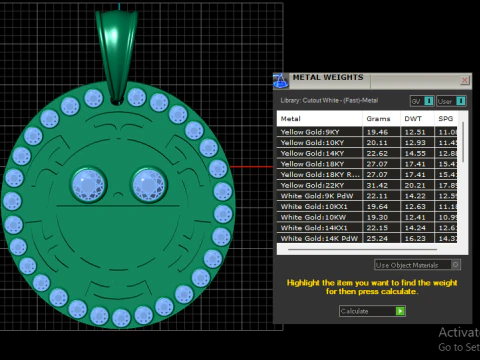Select the Yellow Gold:18KY row
This screenshot has width=480, height=360.
[x=367, y=164]
